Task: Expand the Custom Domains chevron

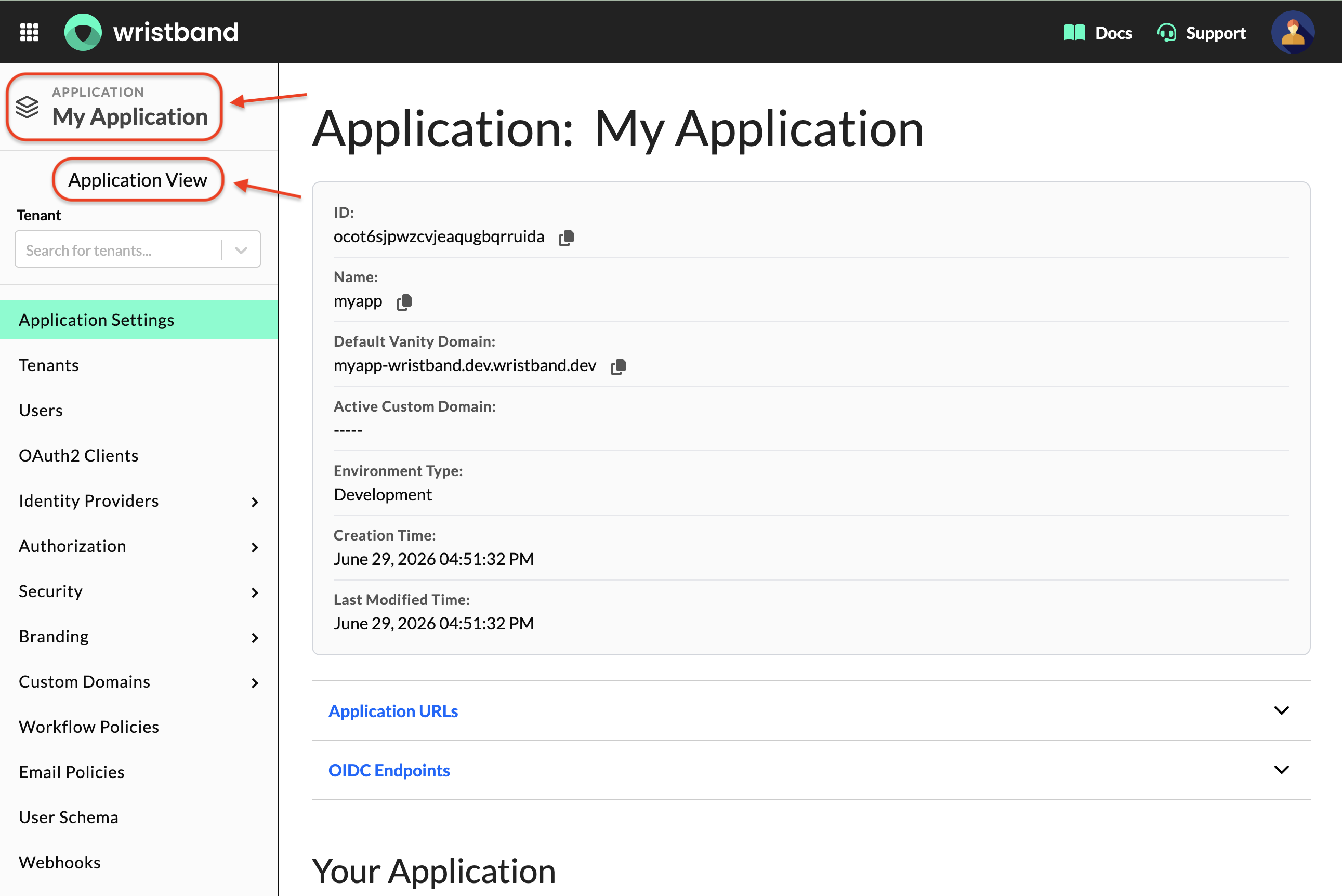Action: tap(255, 683)
